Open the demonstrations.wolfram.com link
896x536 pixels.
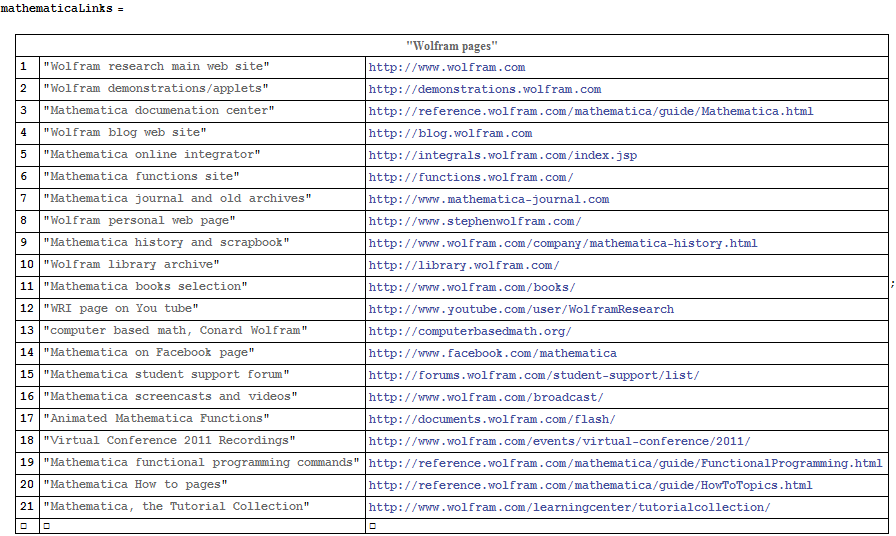(x=485, y=90)
